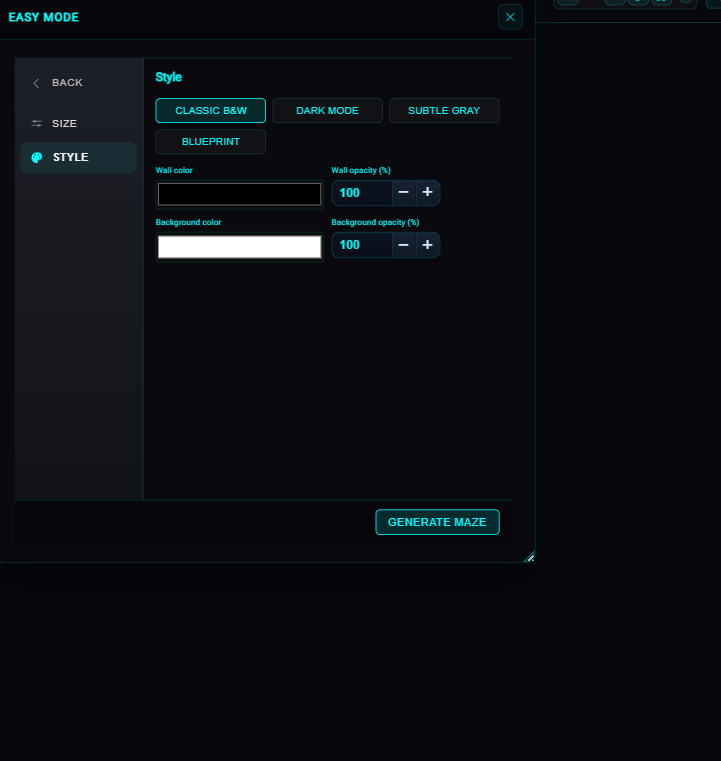721x761 pixels.
Task: Click the back chevron arrow icon
Action: click(36, 83)
